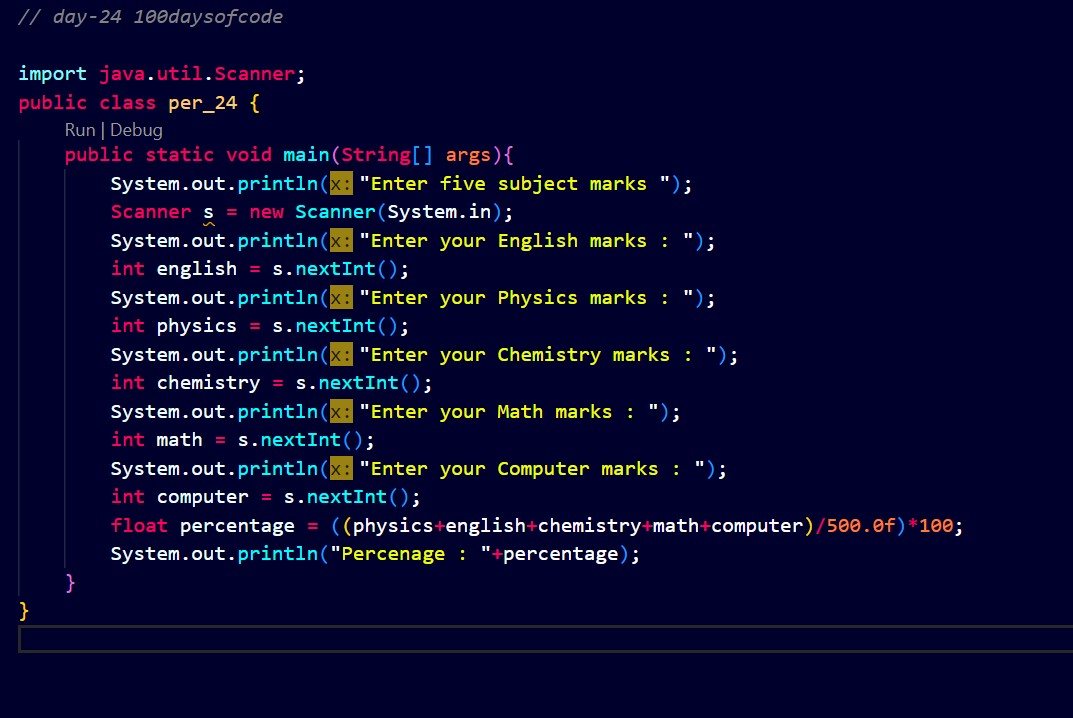The width and height of the screenshot is (1073, 718).
Task: Click the comment 'day-24 100daysofcode'
Action: (x=168, y=17)
